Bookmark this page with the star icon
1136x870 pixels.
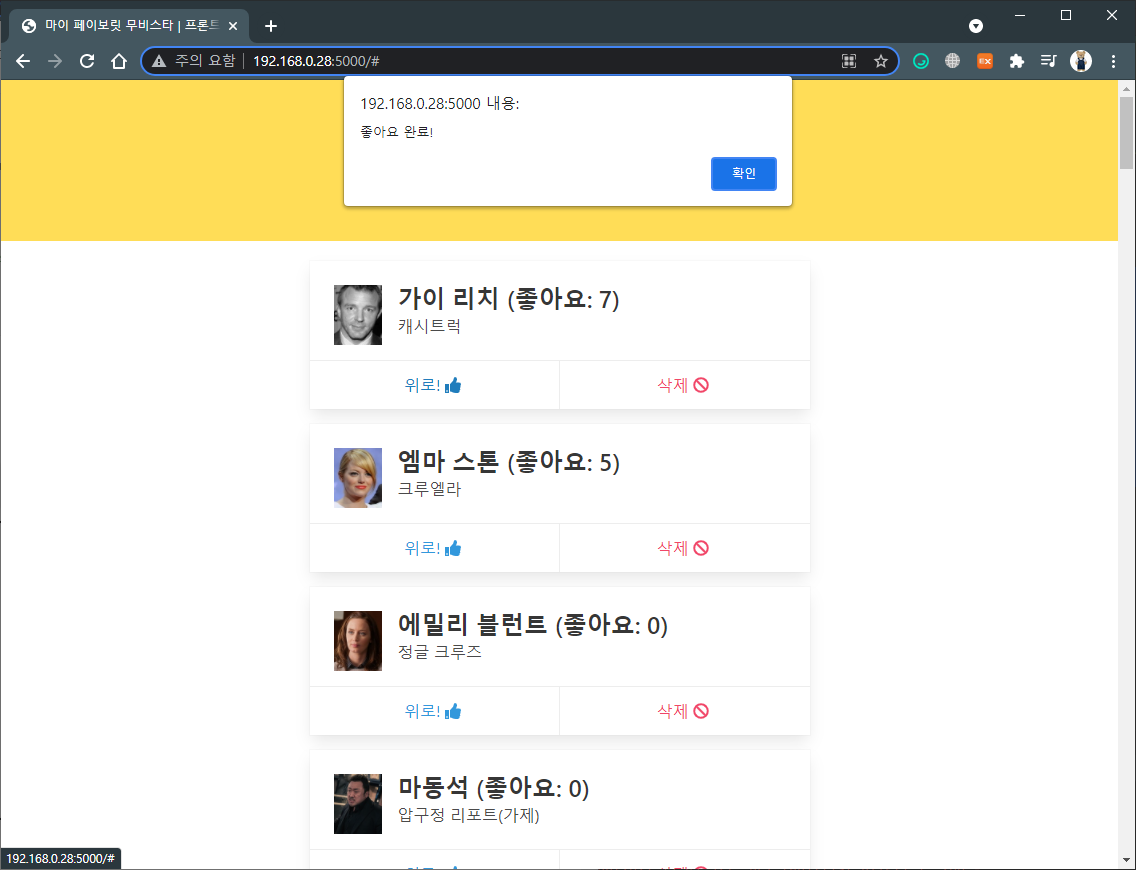[x=881, y=62]
